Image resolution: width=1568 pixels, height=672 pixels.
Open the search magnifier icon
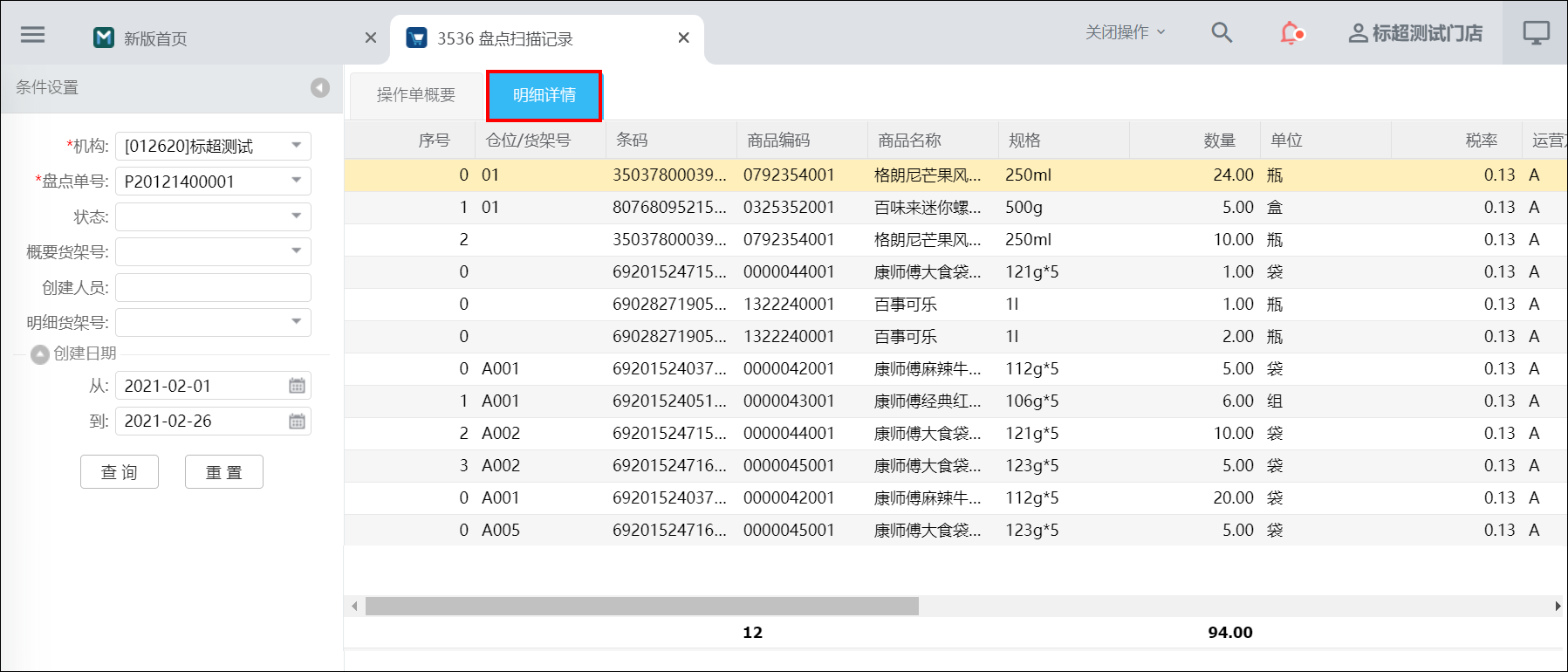[x=1222, y=33]
